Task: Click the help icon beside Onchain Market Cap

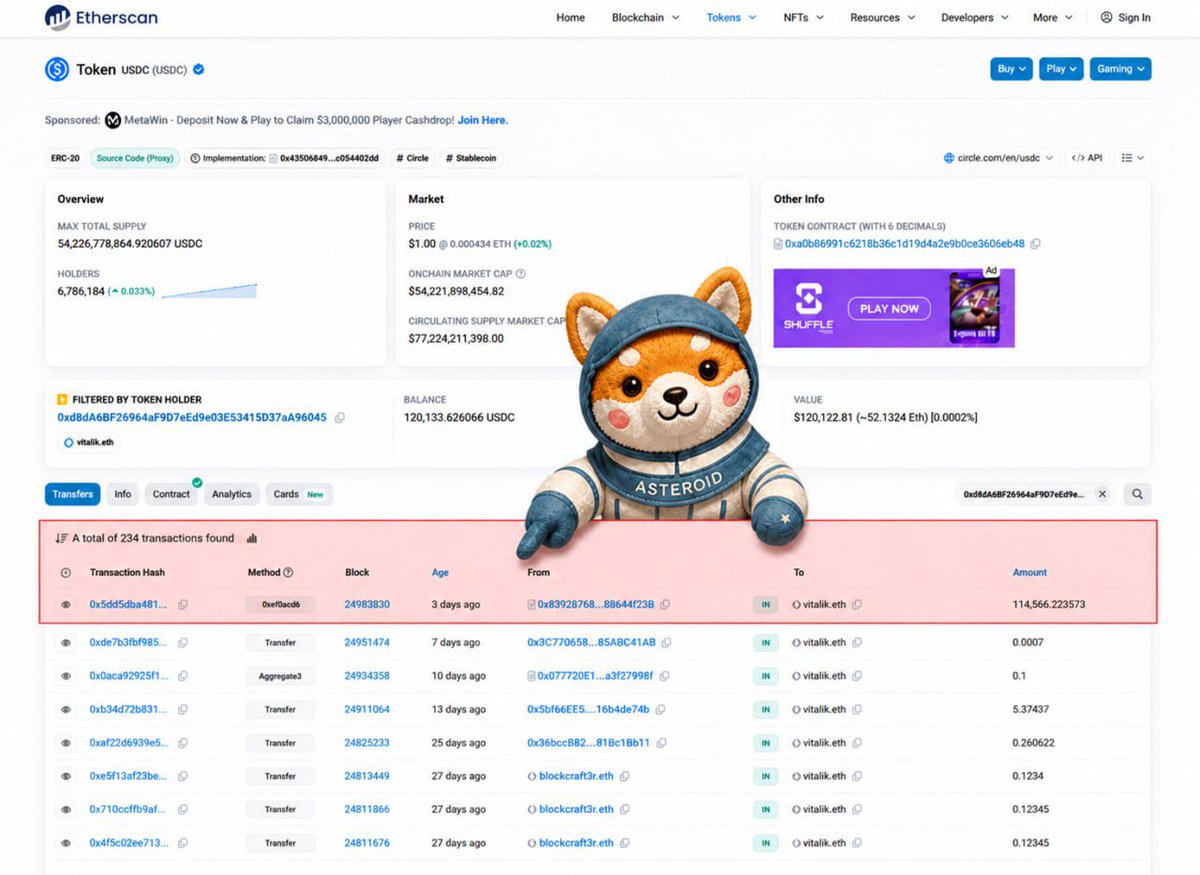Action: click(520, 274)
